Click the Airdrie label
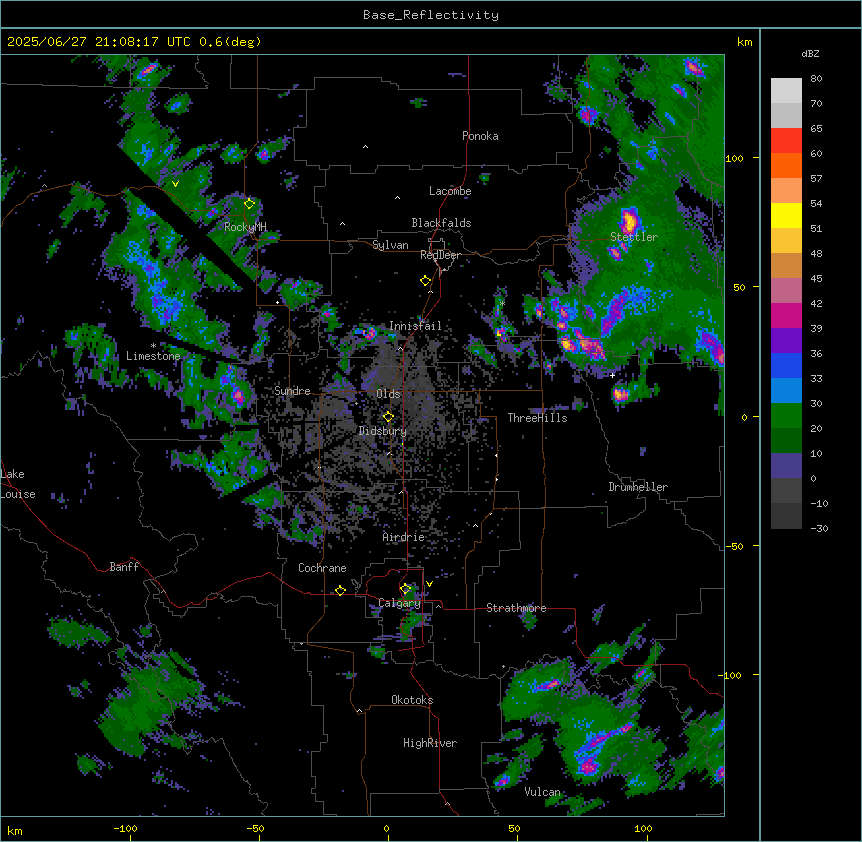Viewport: 862px width, 842px height. [404, 537]
